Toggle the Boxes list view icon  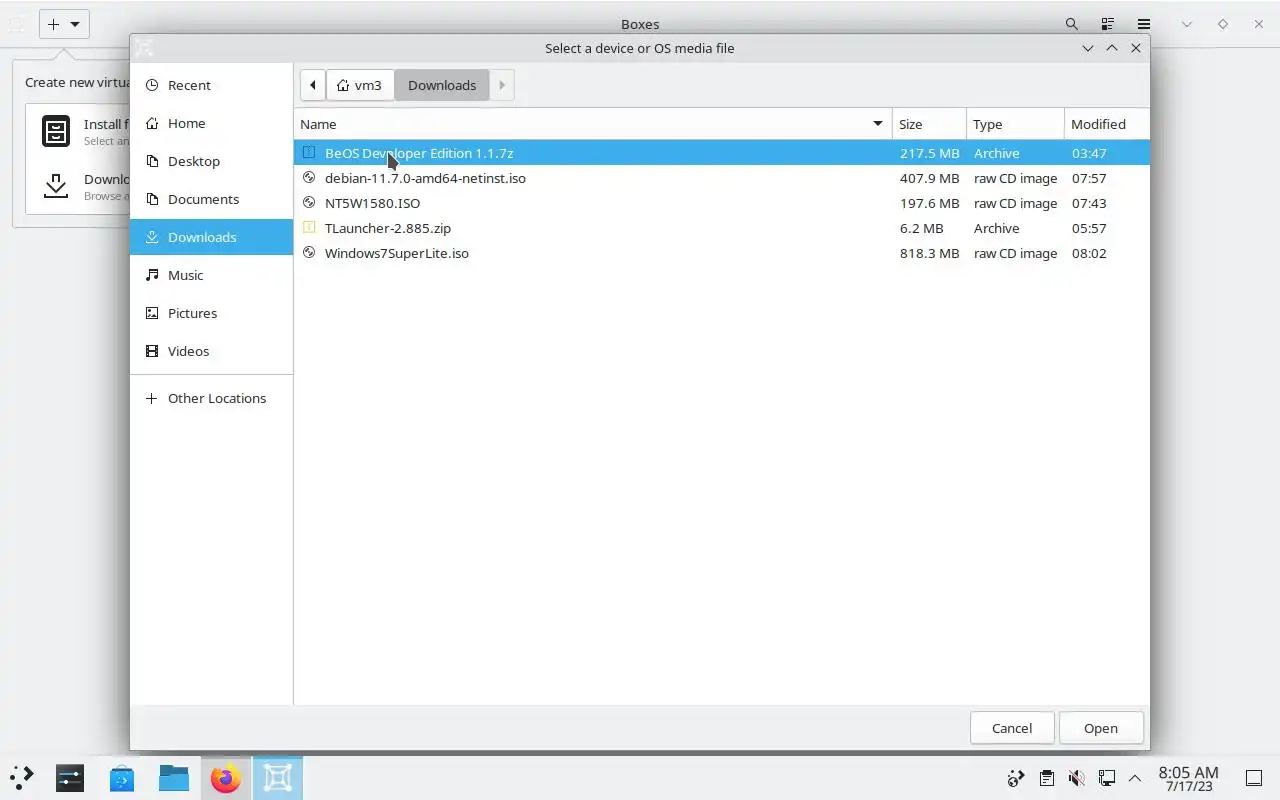(1107, 24)
